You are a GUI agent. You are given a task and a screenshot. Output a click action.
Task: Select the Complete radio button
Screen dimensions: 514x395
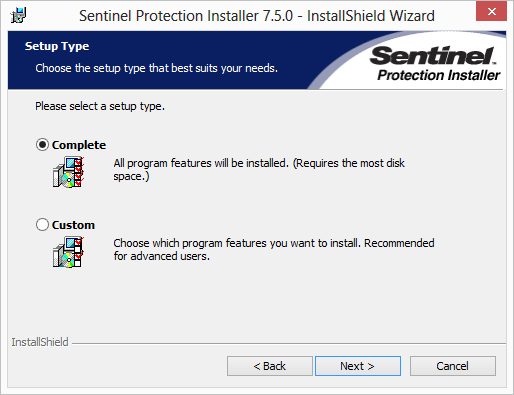click(42, 145)
